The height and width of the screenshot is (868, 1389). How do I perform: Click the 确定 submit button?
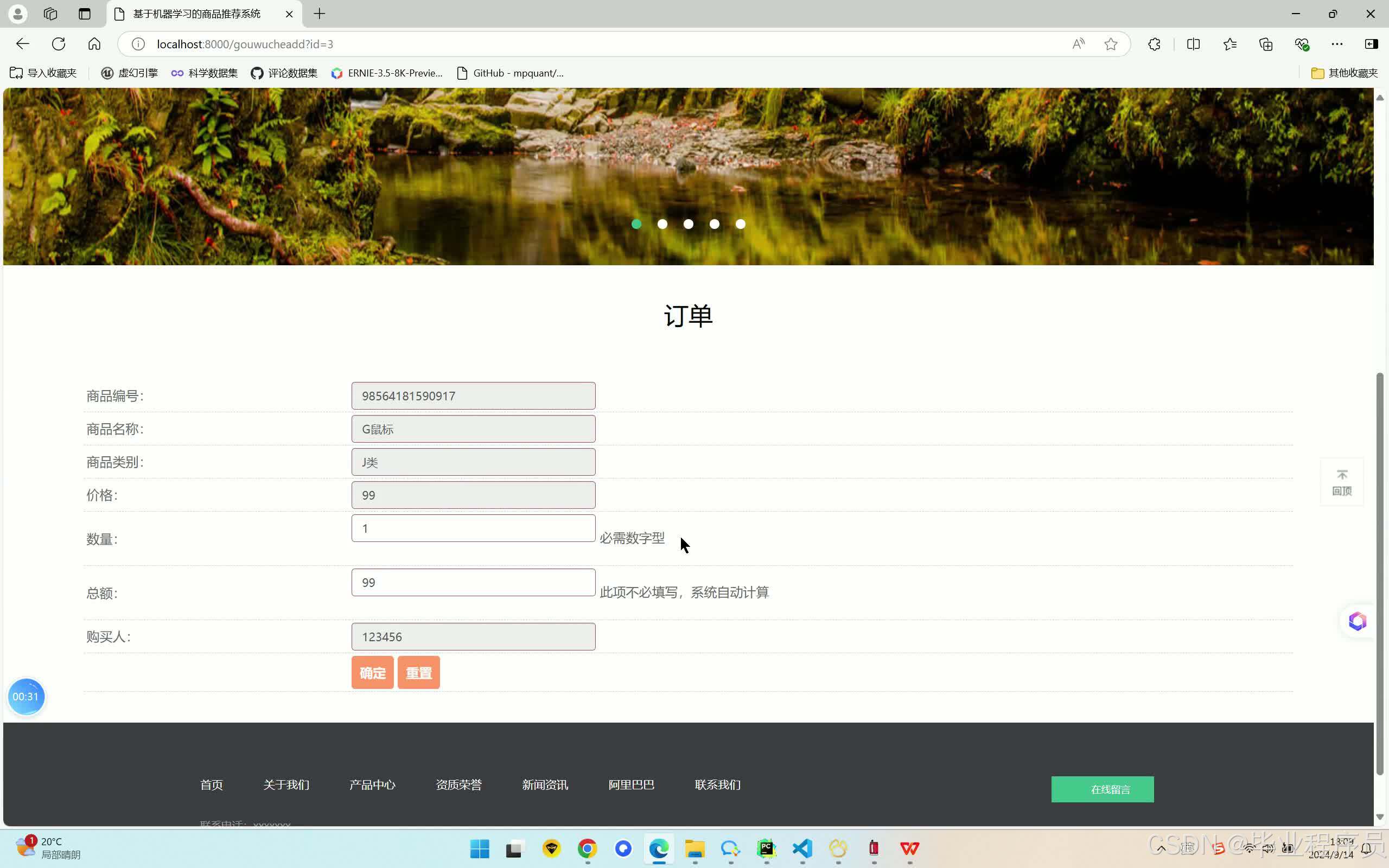pyautogui.click(x=373, y=672)
